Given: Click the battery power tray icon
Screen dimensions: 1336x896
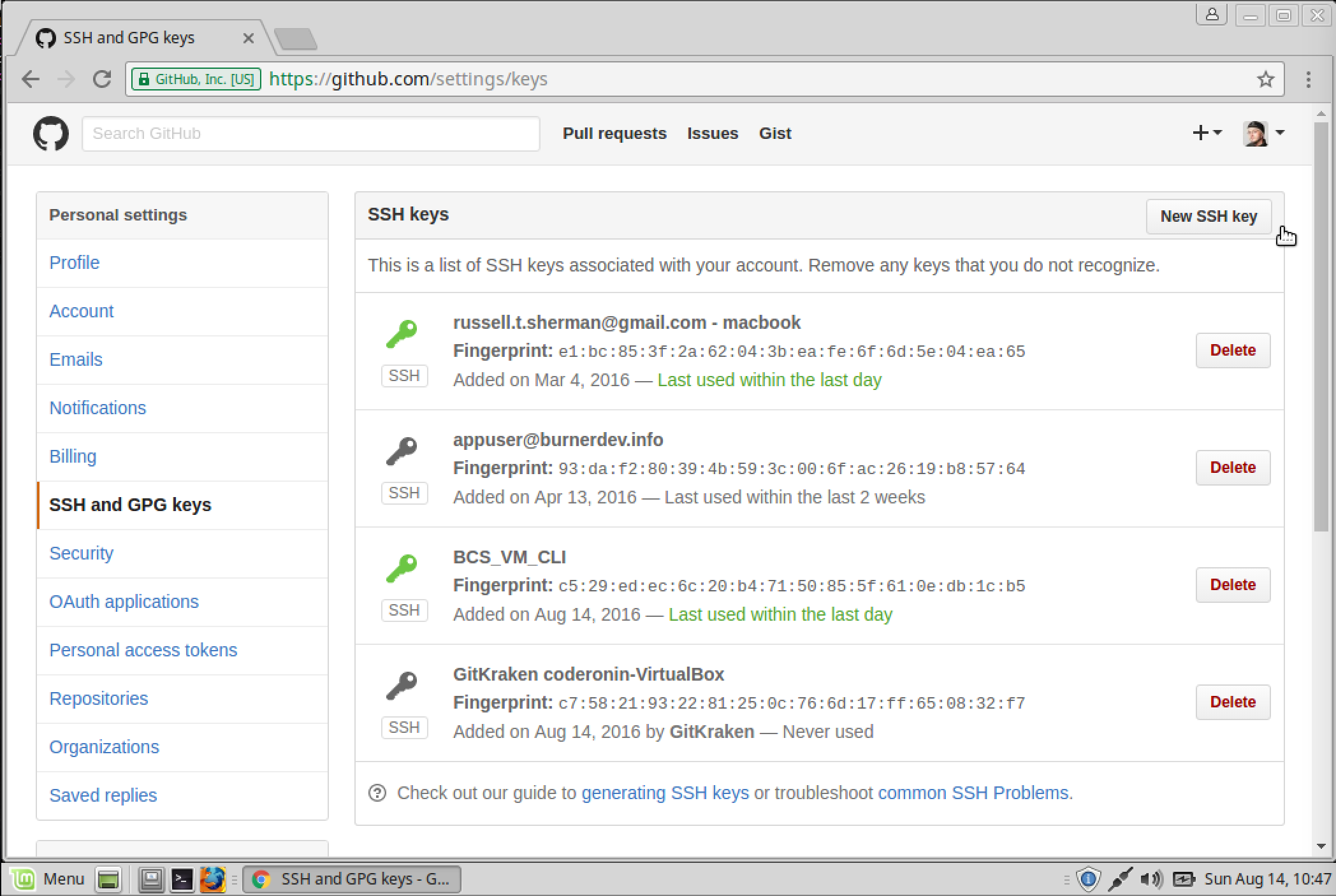Looking at the screenshot, I should click(x=1184, y=879).
